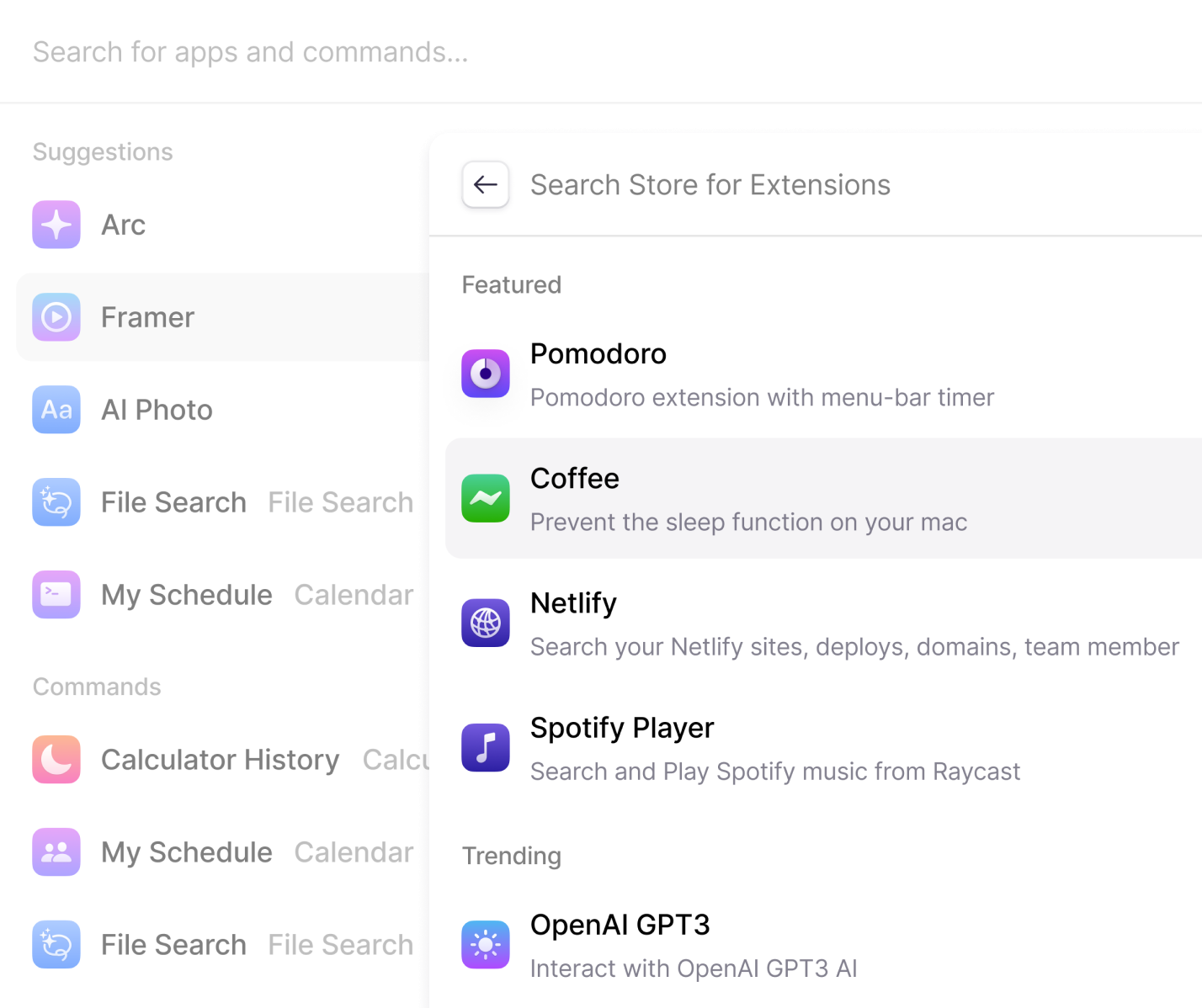
Task: Click the green Coffee extension icon
Action: click(x=486, y=498)
